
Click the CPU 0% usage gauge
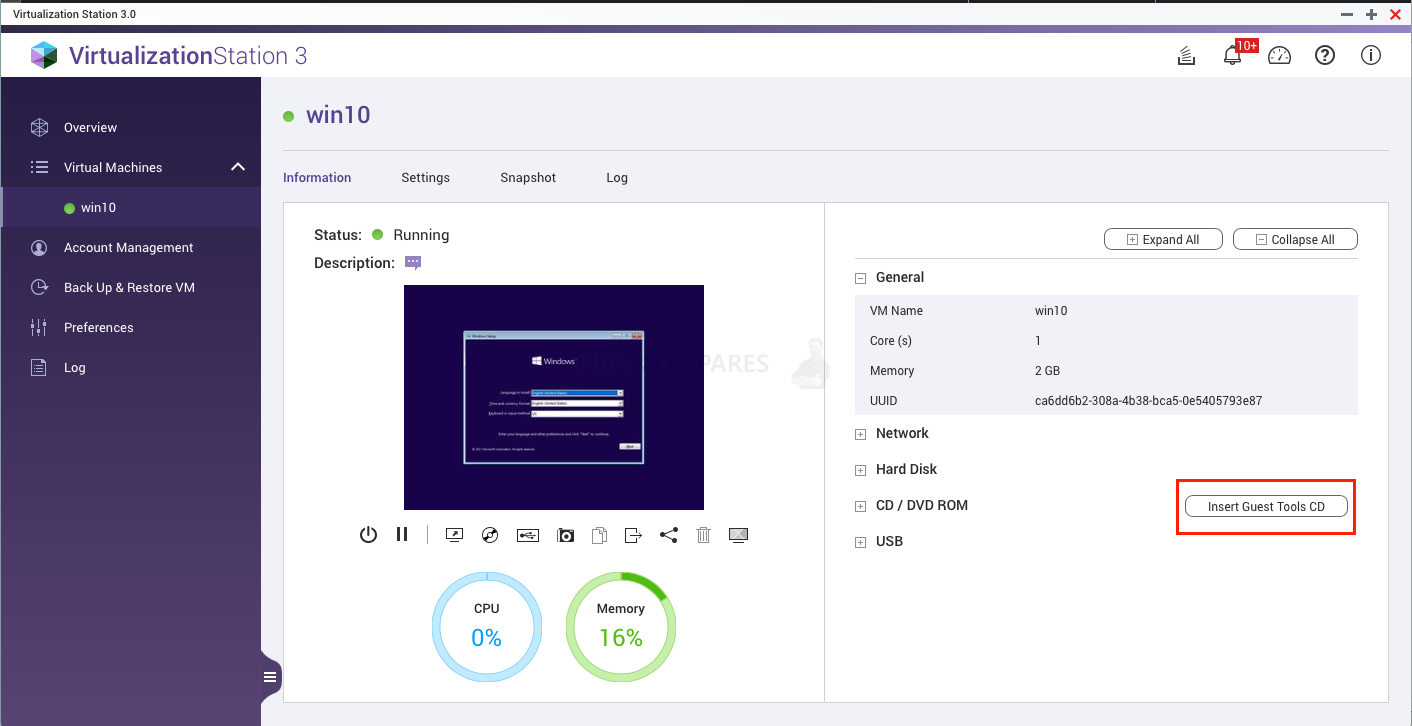pyautogui.click(x=486, y=626)
